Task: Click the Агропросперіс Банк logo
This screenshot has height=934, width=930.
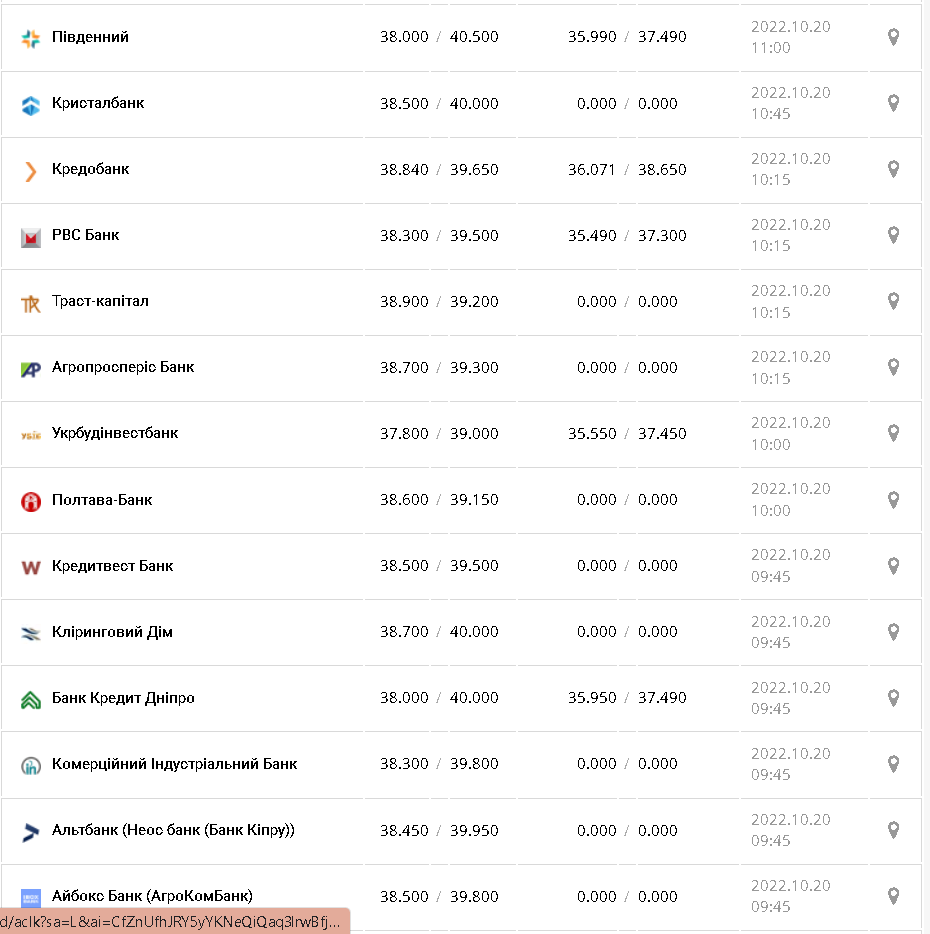Action: (31, 369)
